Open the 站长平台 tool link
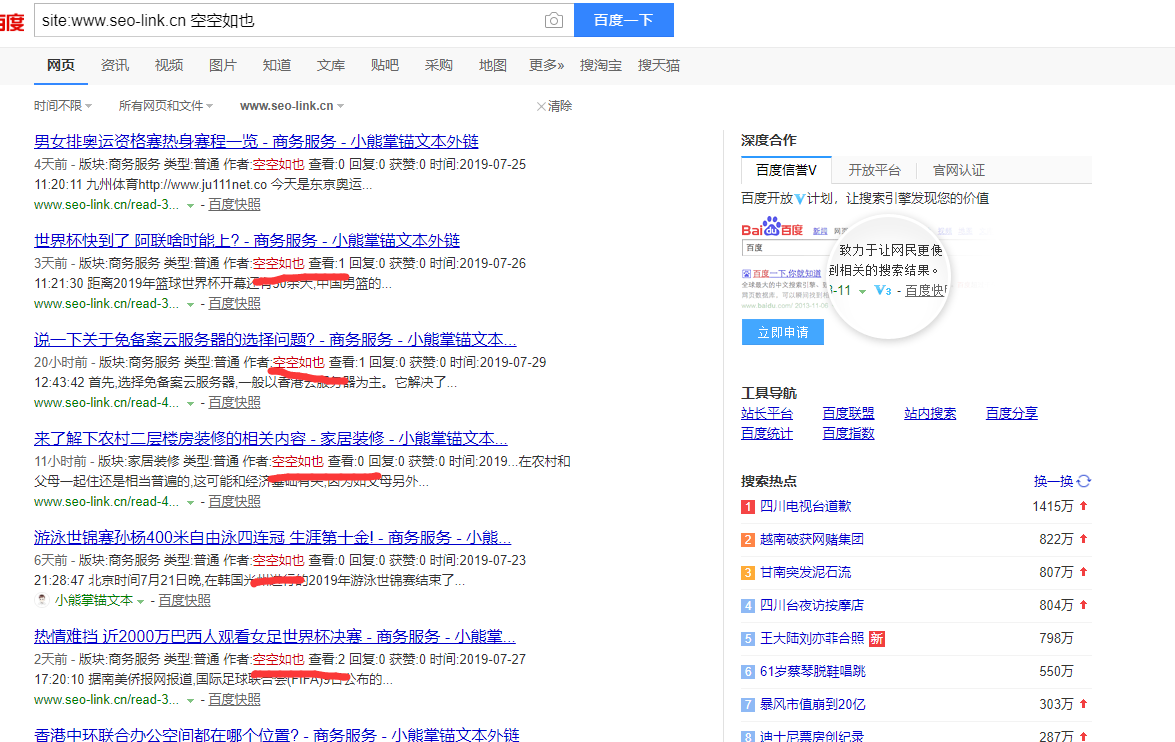Viewport: 1175px width, 742px height. 767,413
